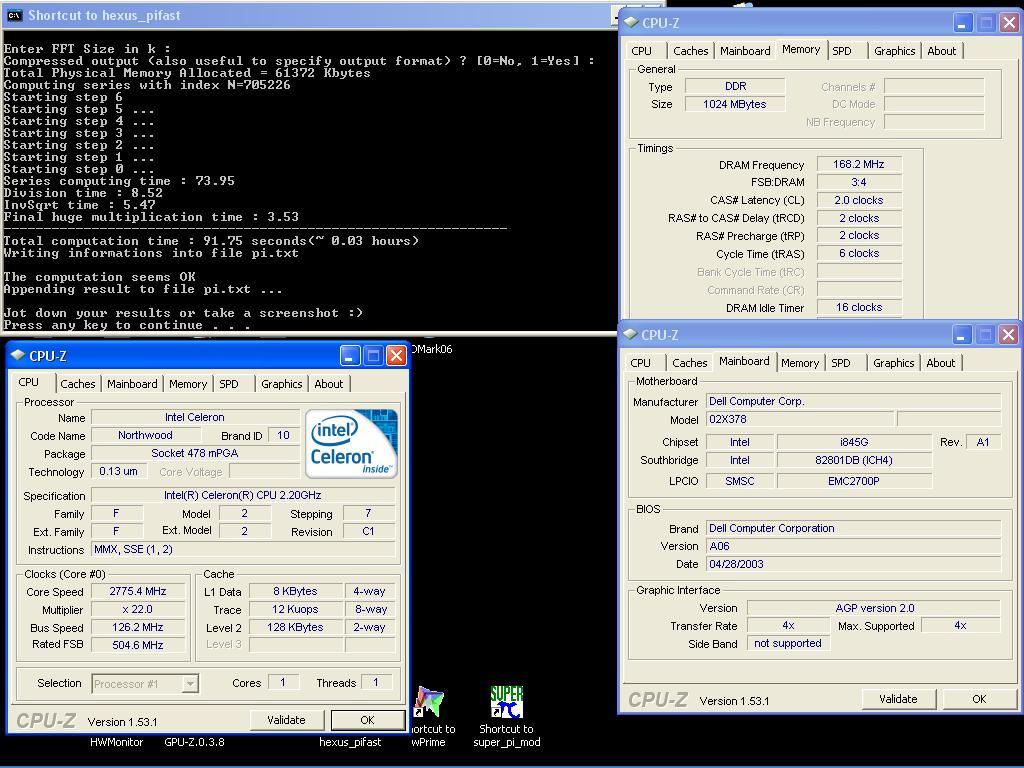Click the Bus Speed value 126.2 MHz
1024x768 pixels.
click(138, 627)
